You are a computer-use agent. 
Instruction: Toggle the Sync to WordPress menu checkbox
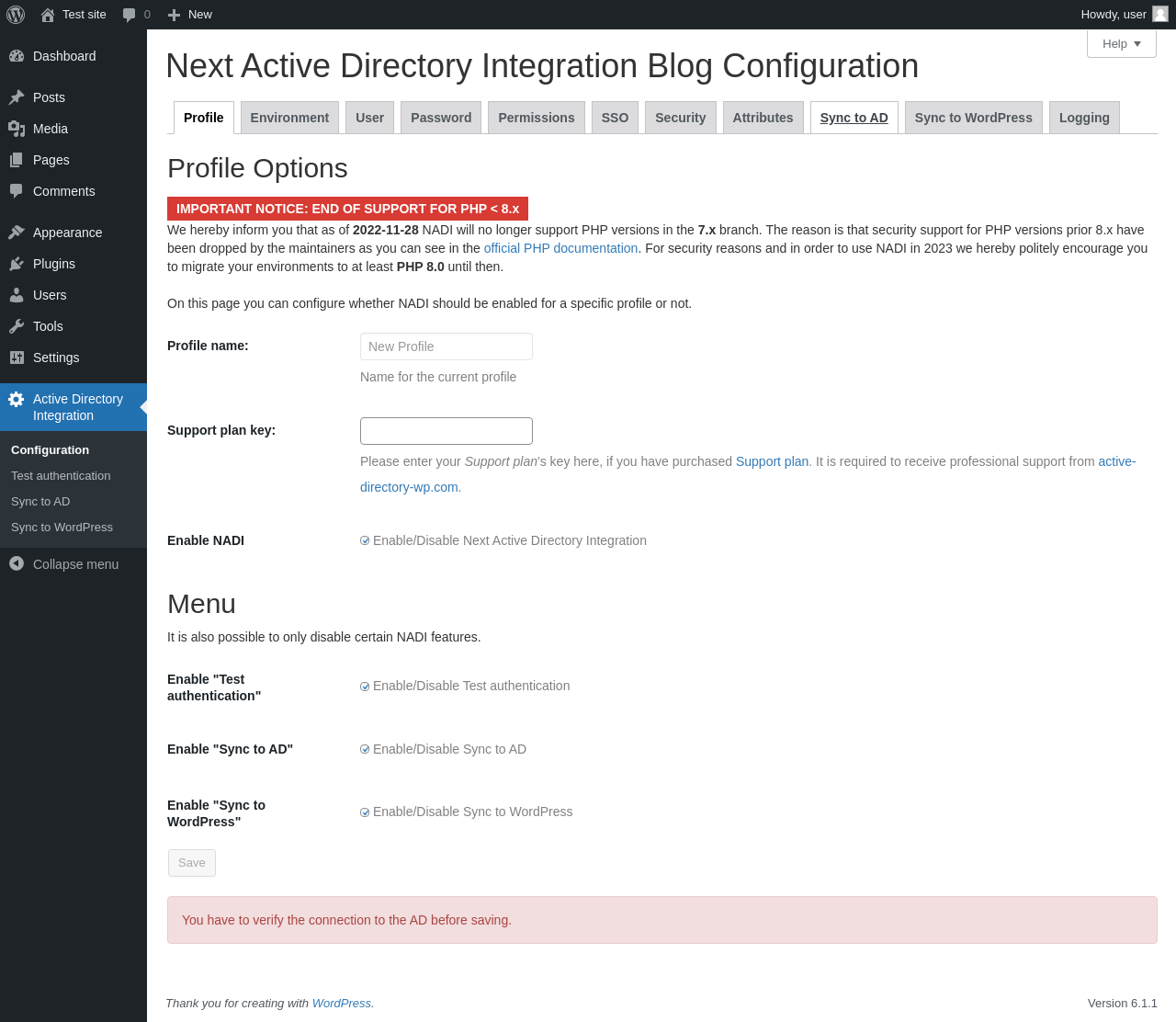(365, 812)
